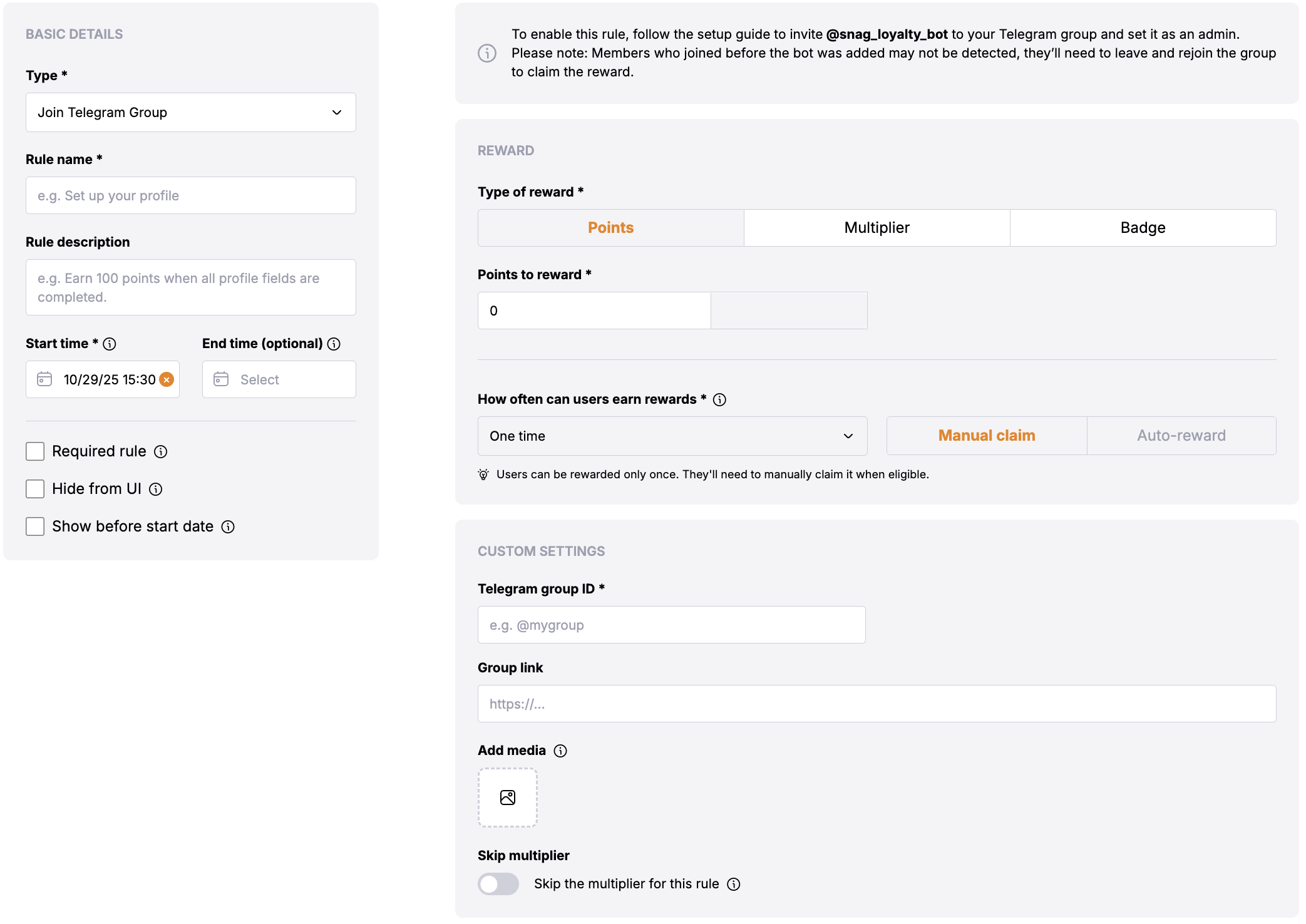This screenshot has height=924, width=1306.
Task: Click the info icon beside earn rewards label
Action: 720,399
